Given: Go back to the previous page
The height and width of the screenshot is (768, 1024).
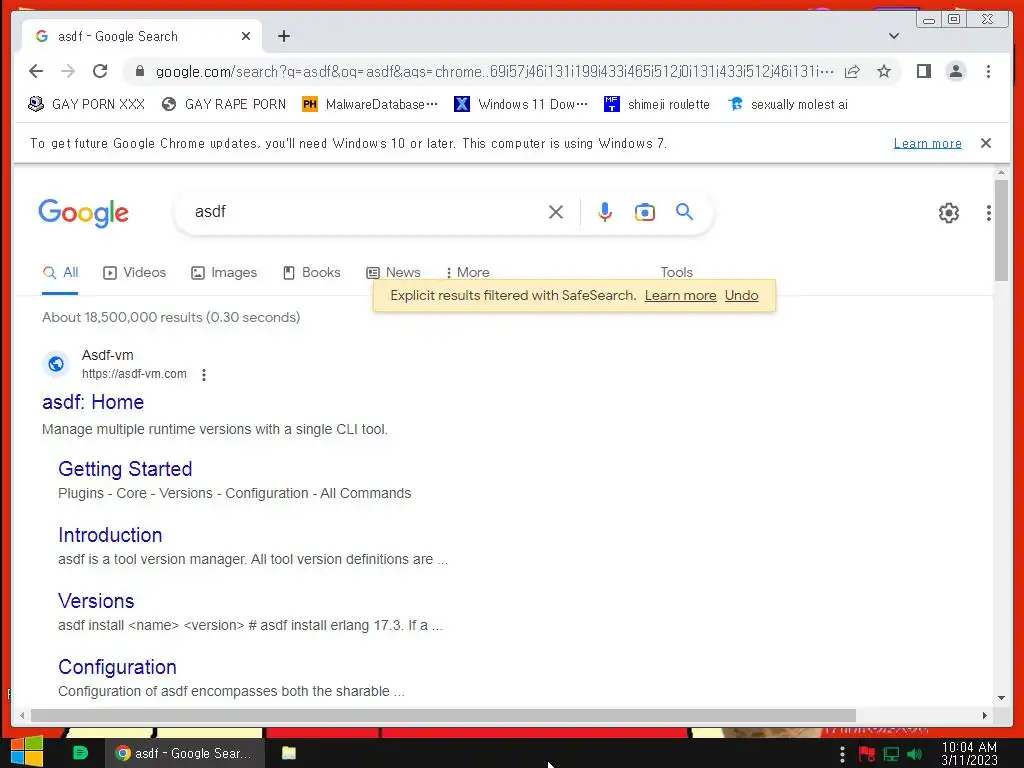Looking at the screenshot, I should [36, 71].
